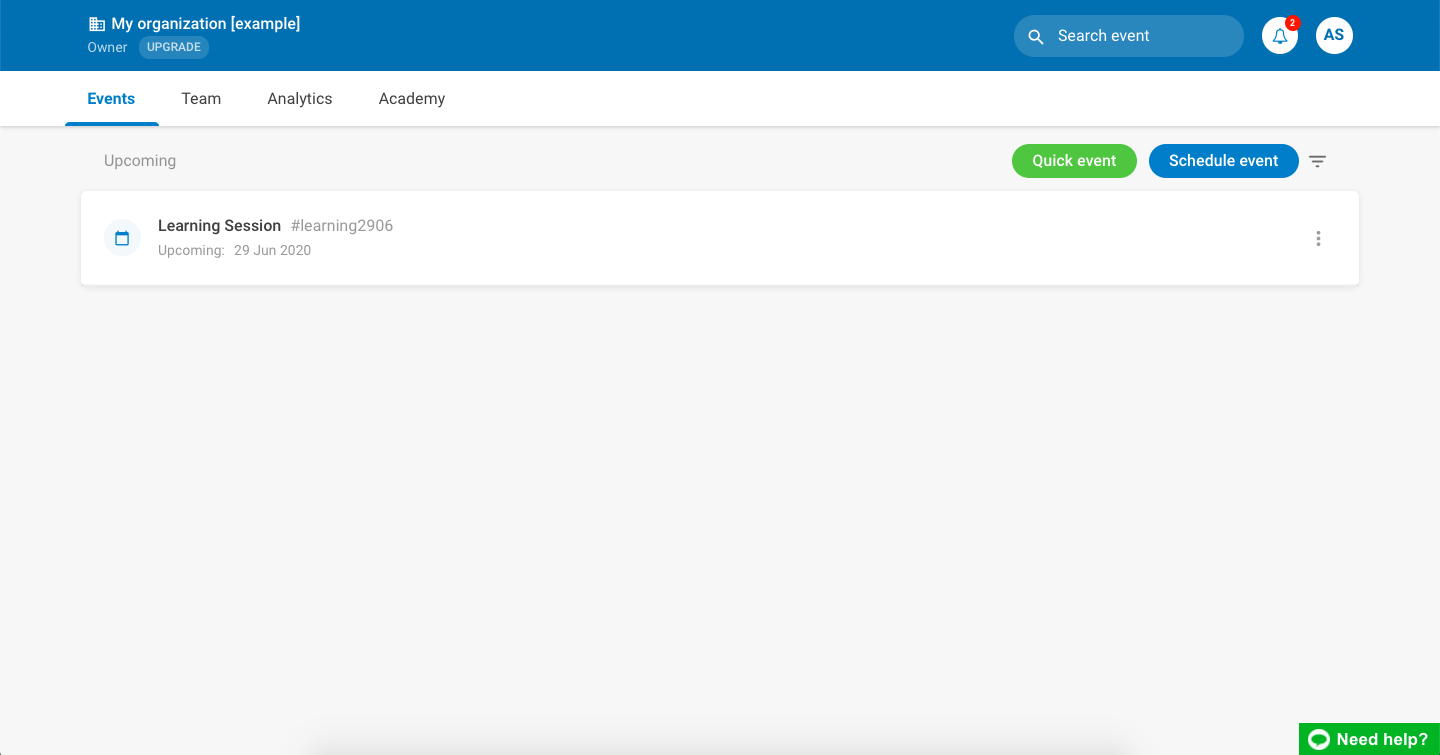This screenshot has width=1440, height=755.
Task: Open the Need help? widget
Action: [x=1369, y=739]
